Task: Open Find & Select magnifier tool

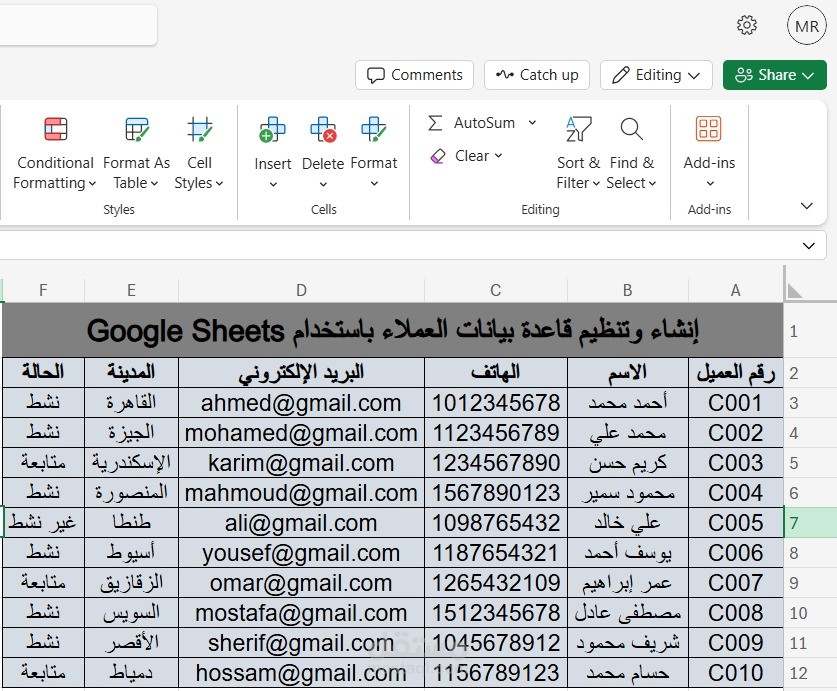Action: (x=631, y=153)
